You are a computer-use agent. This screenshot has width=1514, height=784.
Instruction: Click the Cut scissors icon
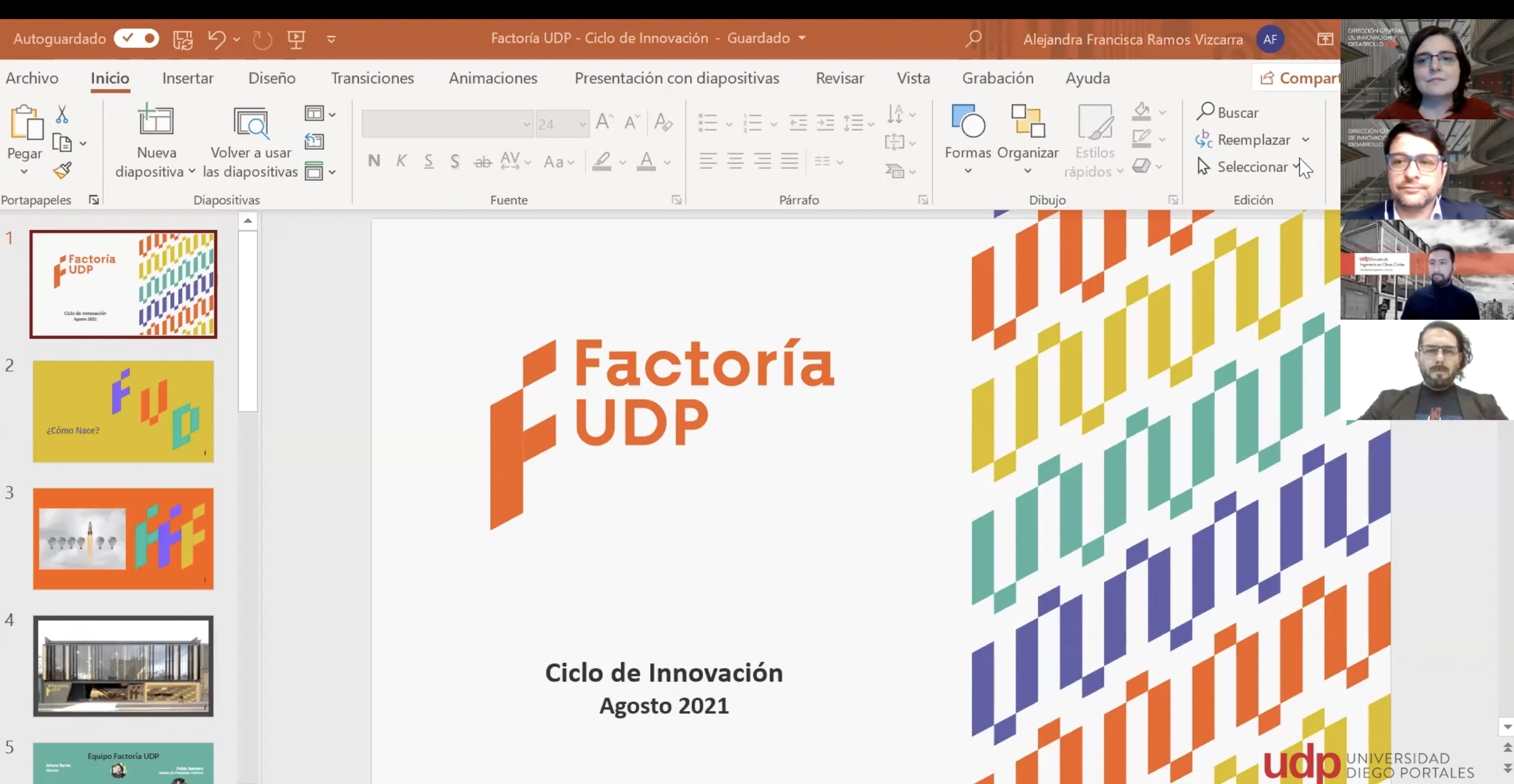click(x=61, y=114)
